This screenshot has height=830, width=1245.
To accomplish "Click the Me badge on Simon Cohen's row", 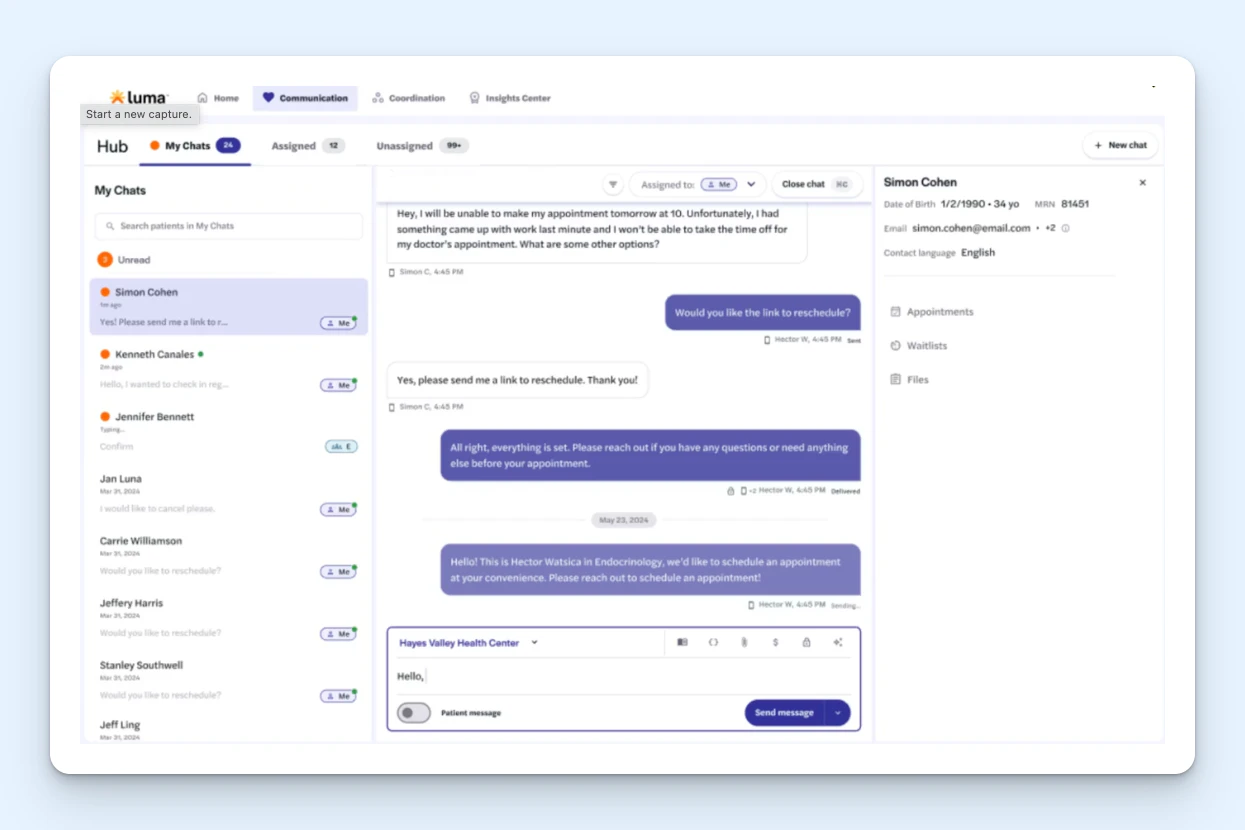I will 338,323.
